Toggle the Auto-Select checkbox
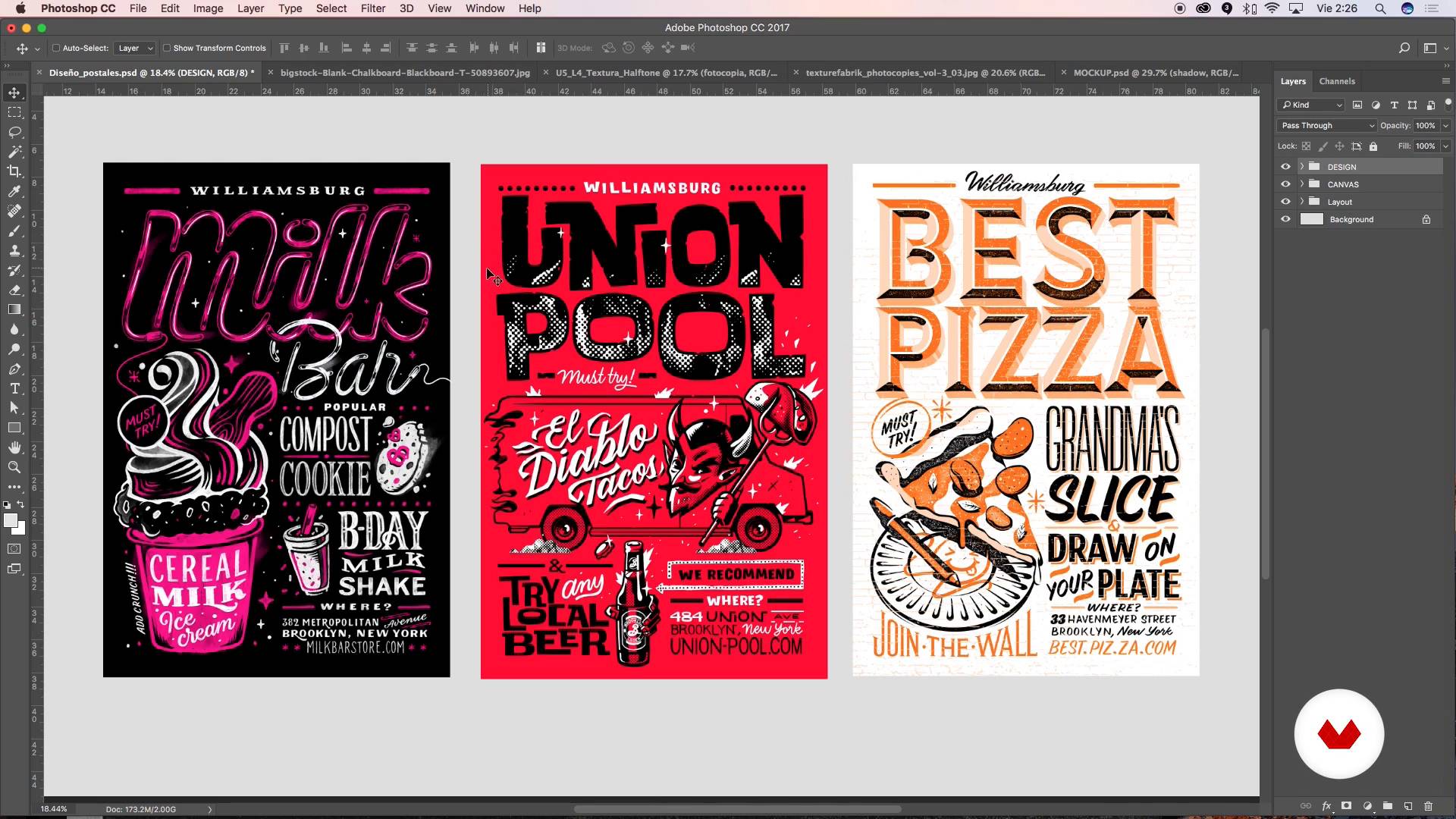 56,48
